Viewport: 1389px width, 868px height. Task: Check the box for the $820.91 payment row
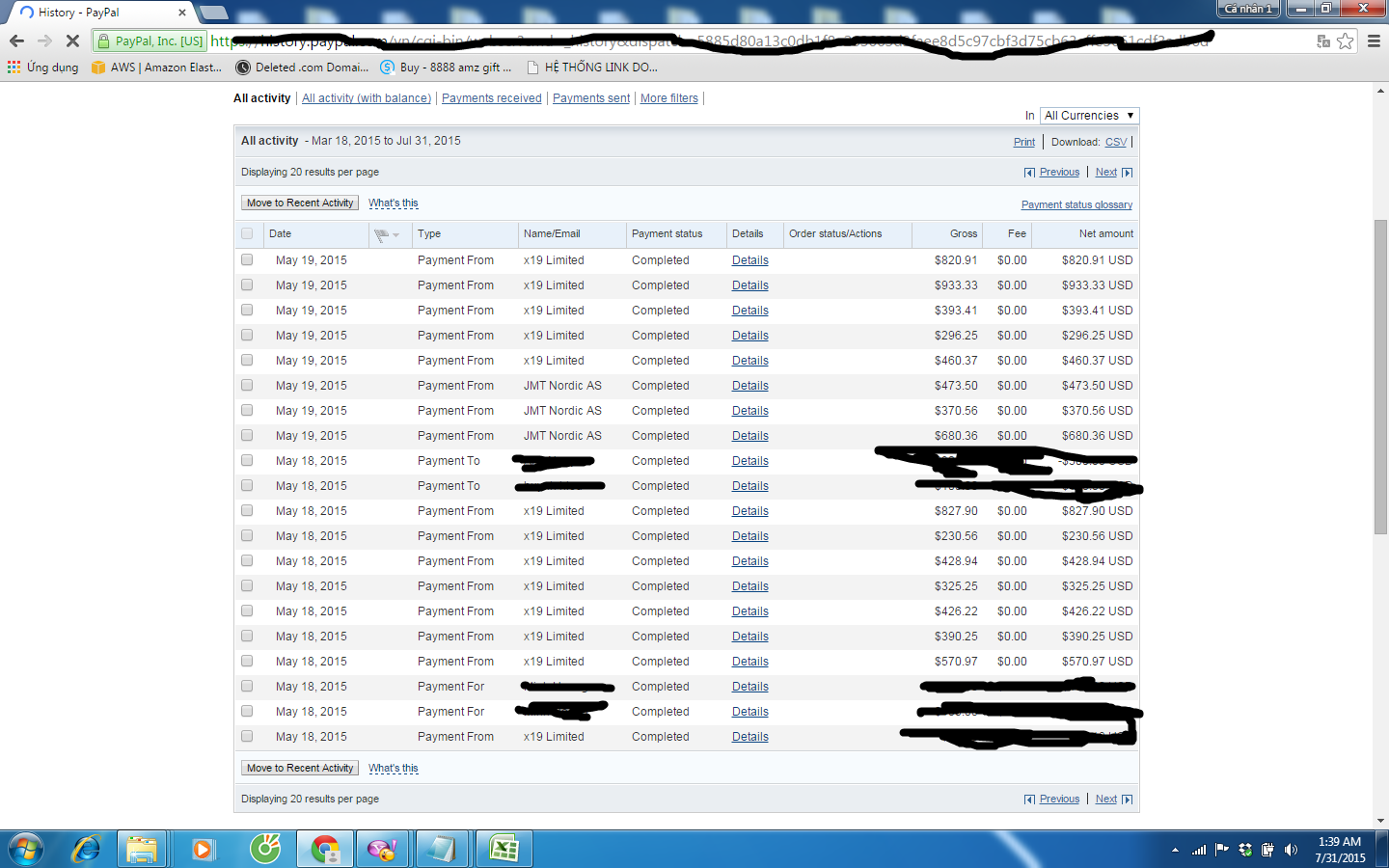pyautogui.click(x=247, y=260)
